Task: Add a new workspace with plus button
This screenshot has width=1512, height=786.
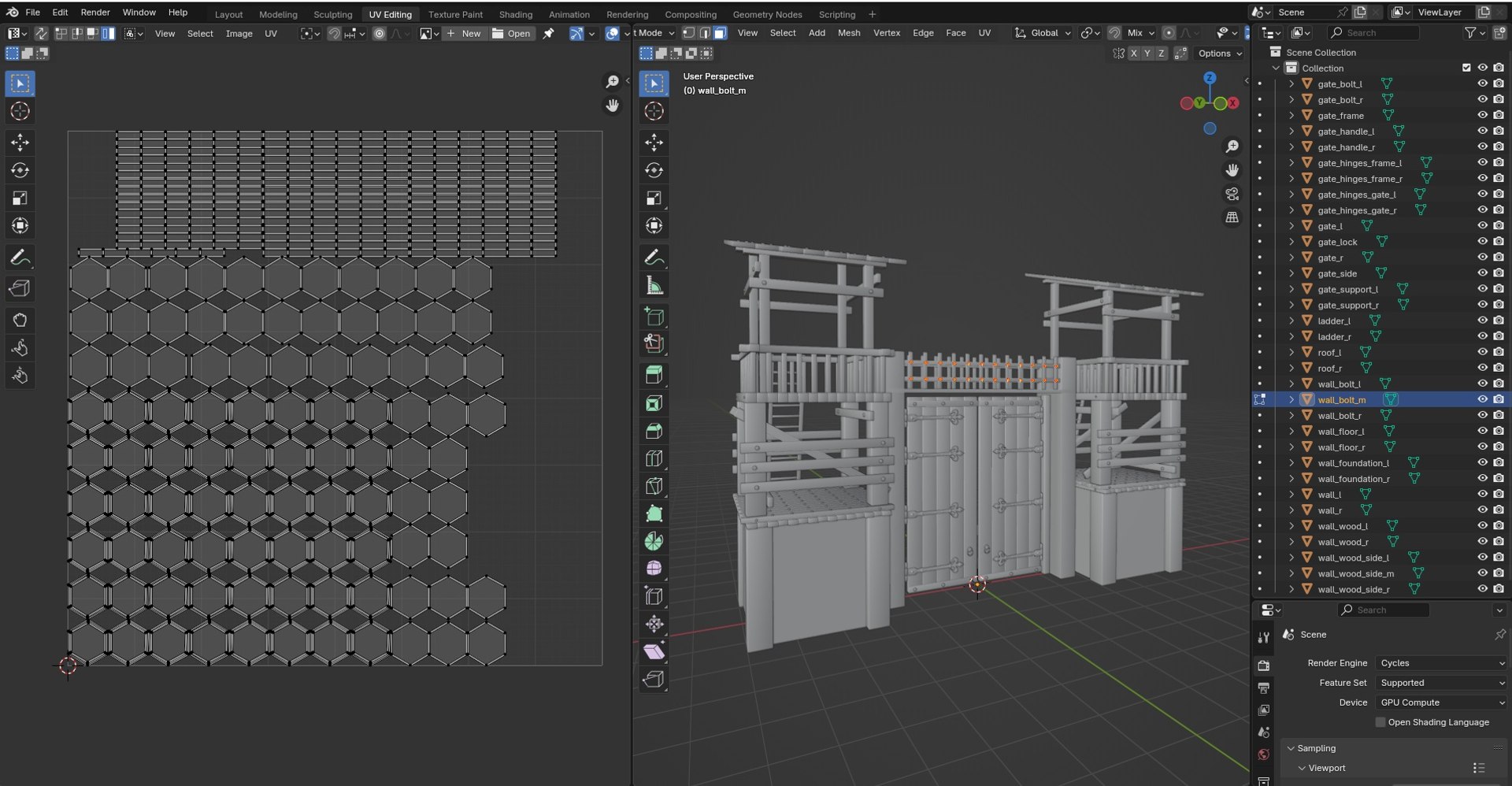Action: tap(872, 14)
